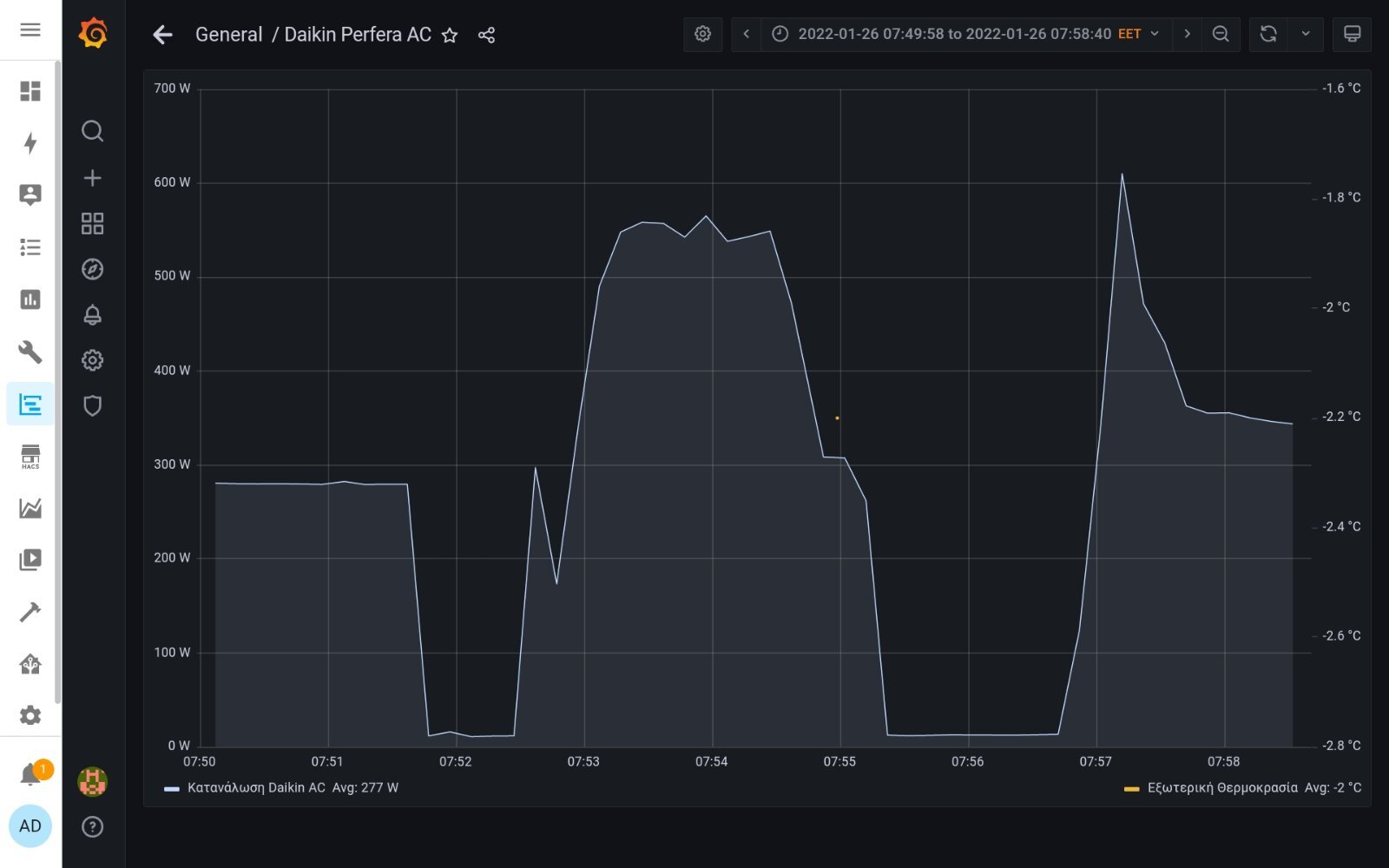Screen dimensions: 1389x868
Task: Open the History bar chart icon
Action: (x=30, y=299)
